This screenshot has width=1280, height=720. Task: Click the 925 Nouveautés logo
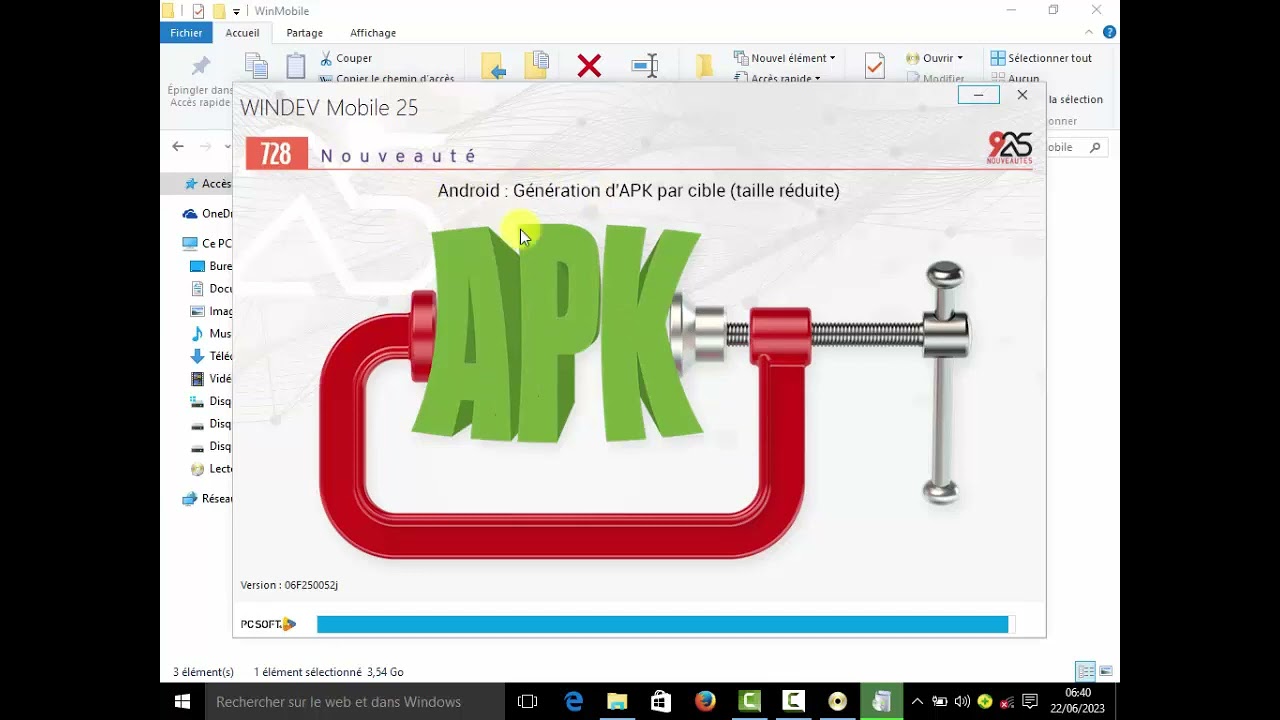(1009, 148)
